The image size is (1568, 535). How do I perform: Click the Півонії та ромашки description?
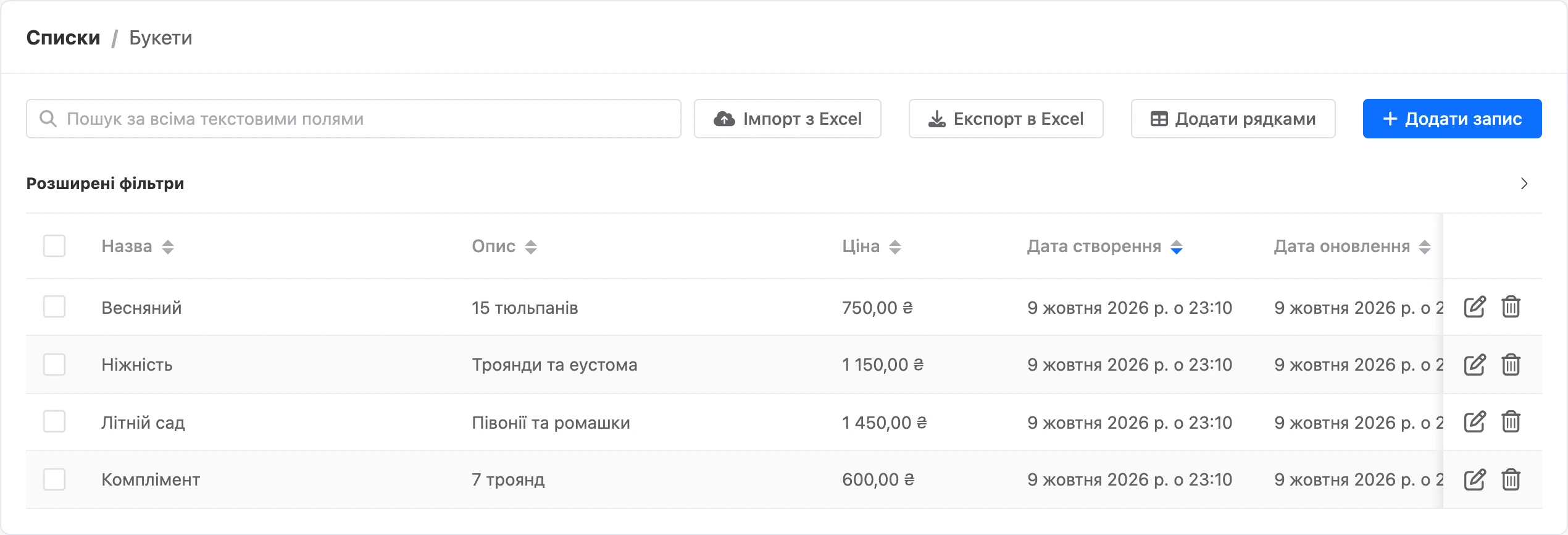click(x=551, y=423)
